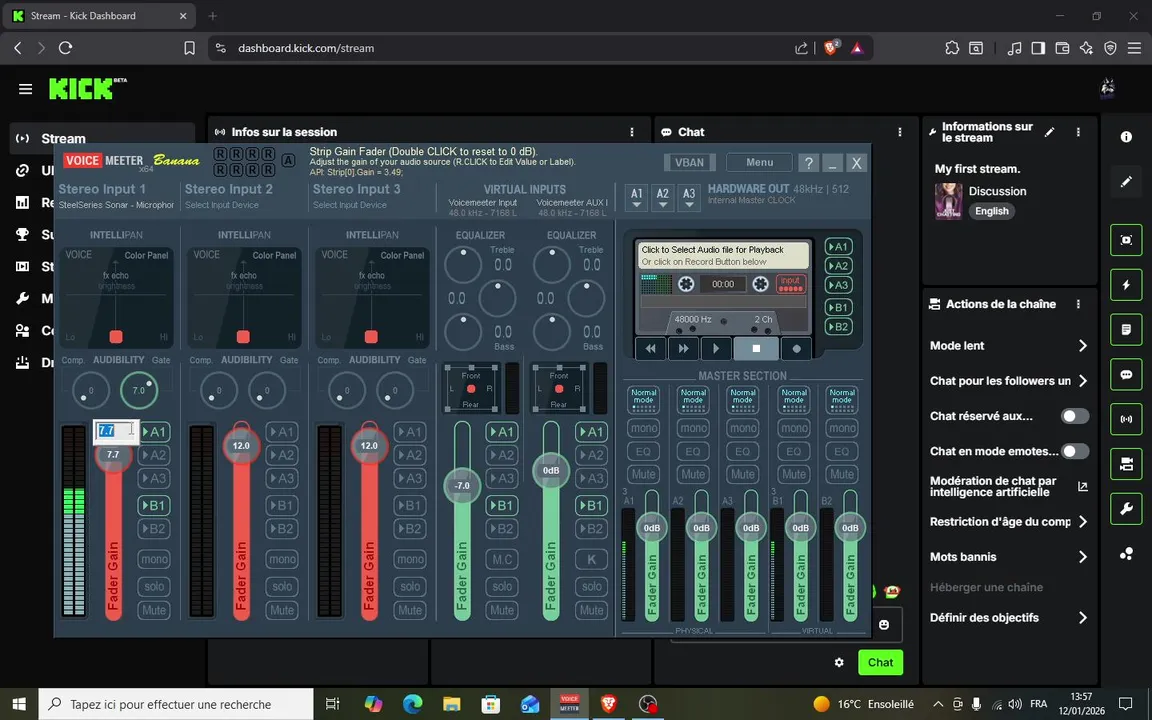Mute the Stereo Input 1 strip
Viewport: 1152px width, 720px height.
click(x=154, y=610)
